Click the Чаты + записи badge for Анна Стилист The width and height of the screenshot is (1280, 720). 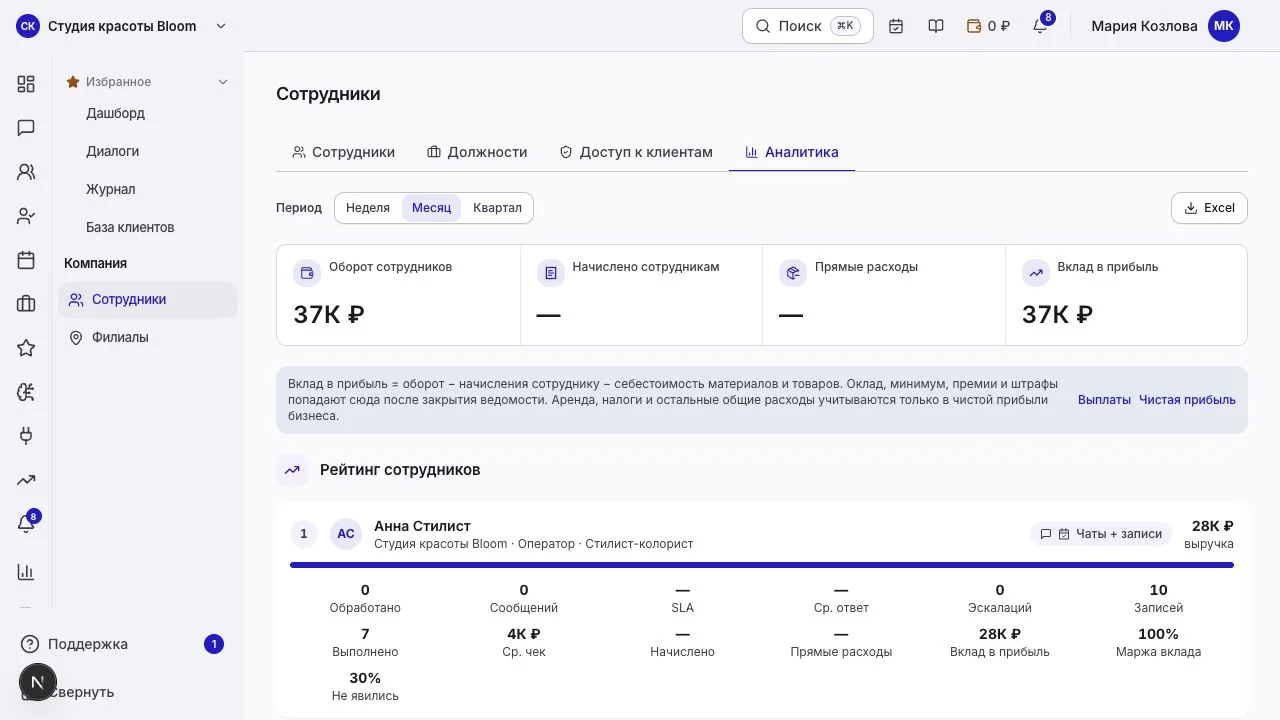coord(1100,534)
